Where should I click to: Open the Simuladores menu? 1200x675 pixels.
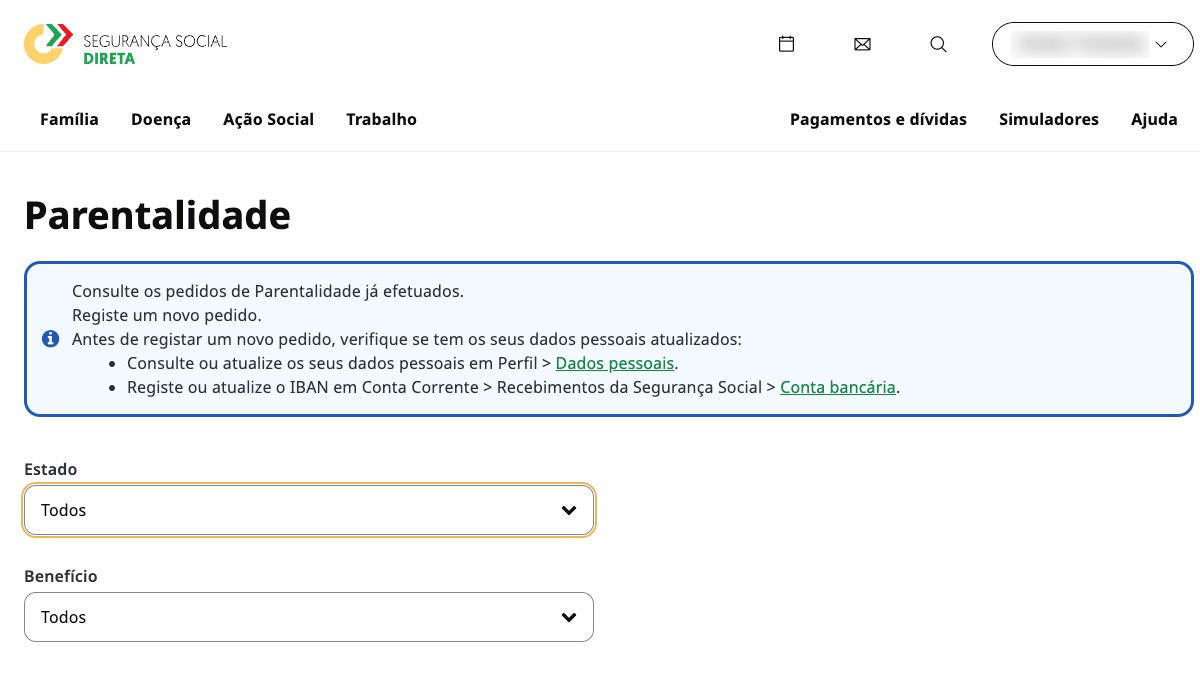[1048, 120]
